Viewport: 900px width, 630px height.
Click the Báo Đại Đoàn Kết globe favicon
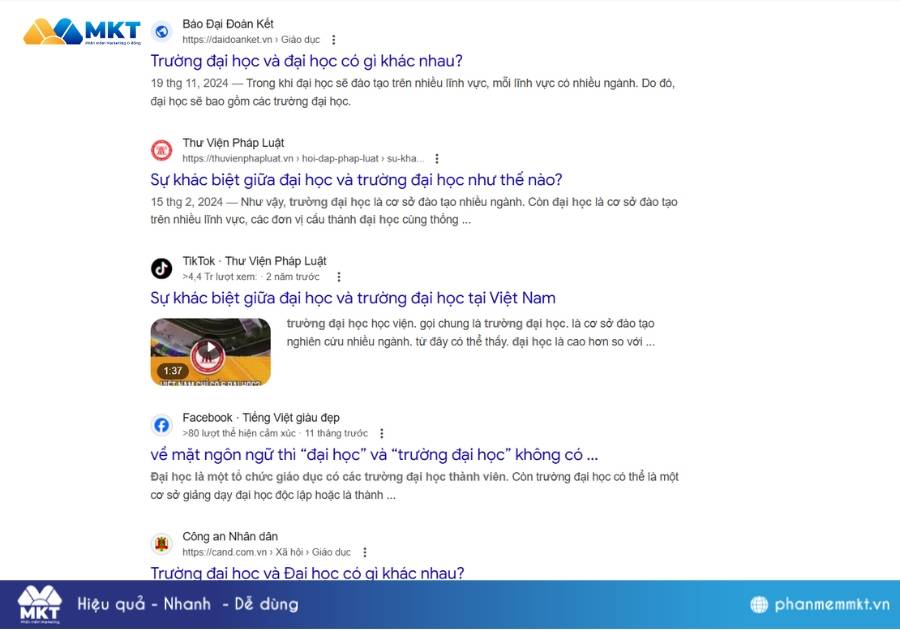click(162, 32)
